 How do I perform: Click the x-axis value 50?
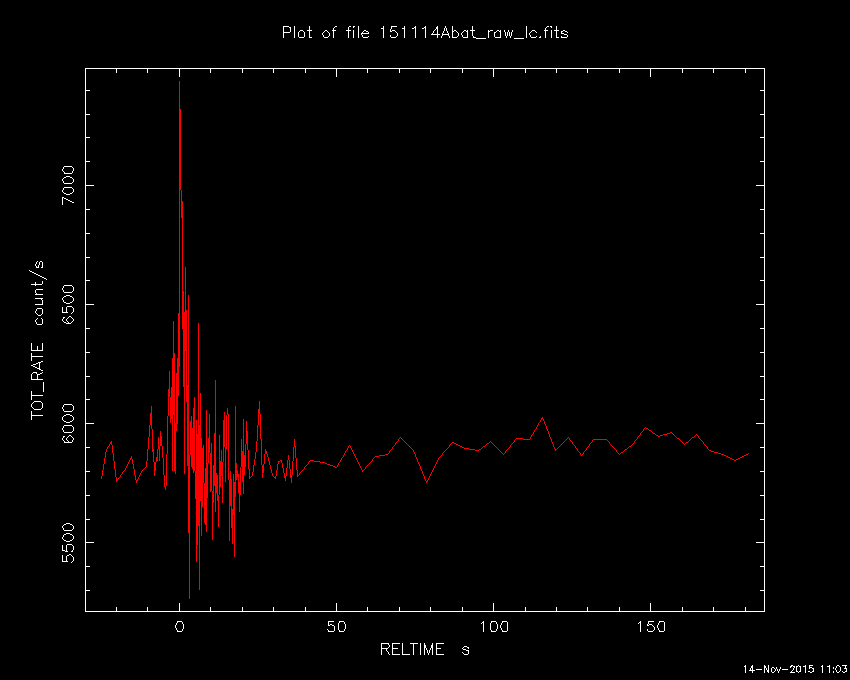point(336,627)
